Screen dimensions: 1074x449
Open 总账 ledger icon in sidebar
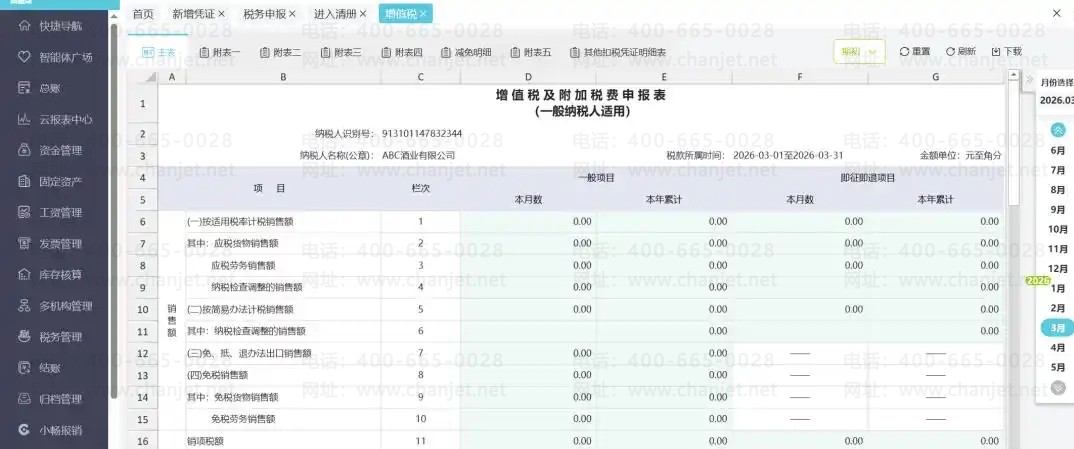pos(24,88)
